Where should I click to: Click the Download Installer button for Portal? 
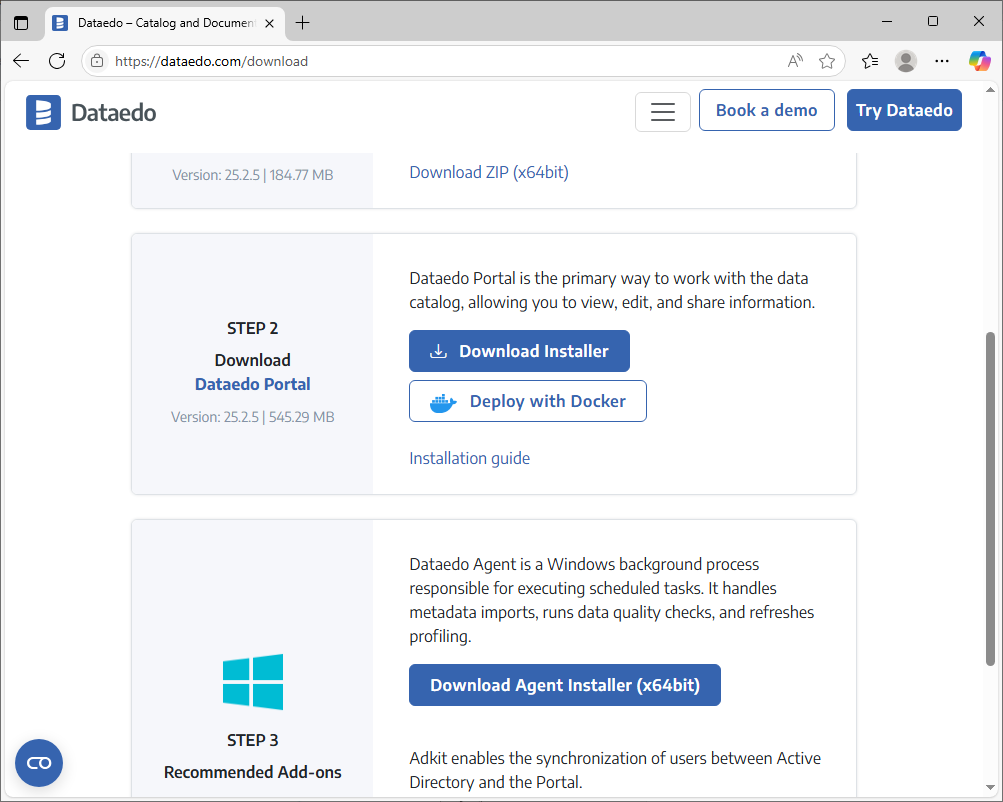tap(519, 350)
